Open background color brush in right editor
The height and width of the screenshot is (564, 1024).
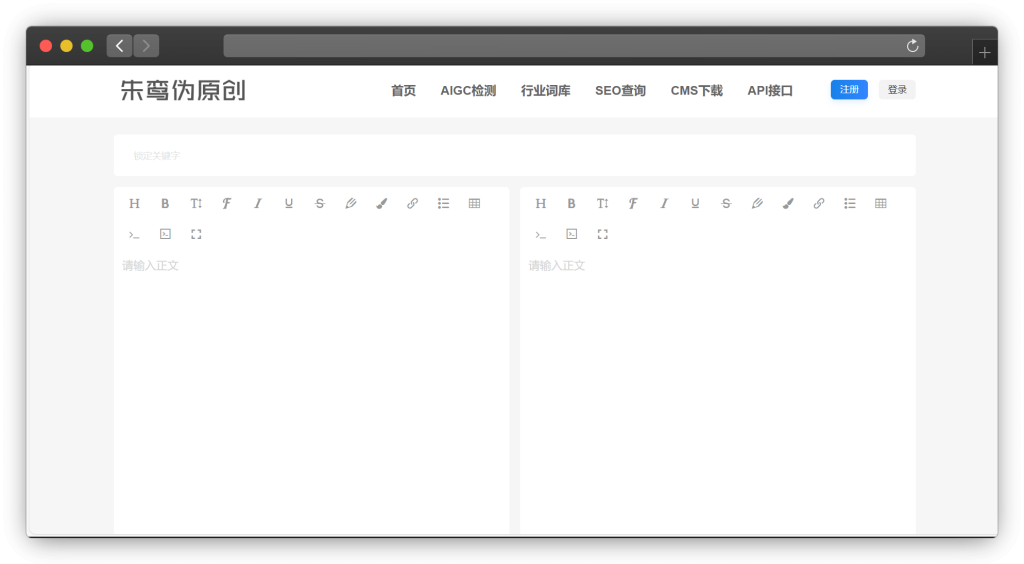[x=788, y=204]
